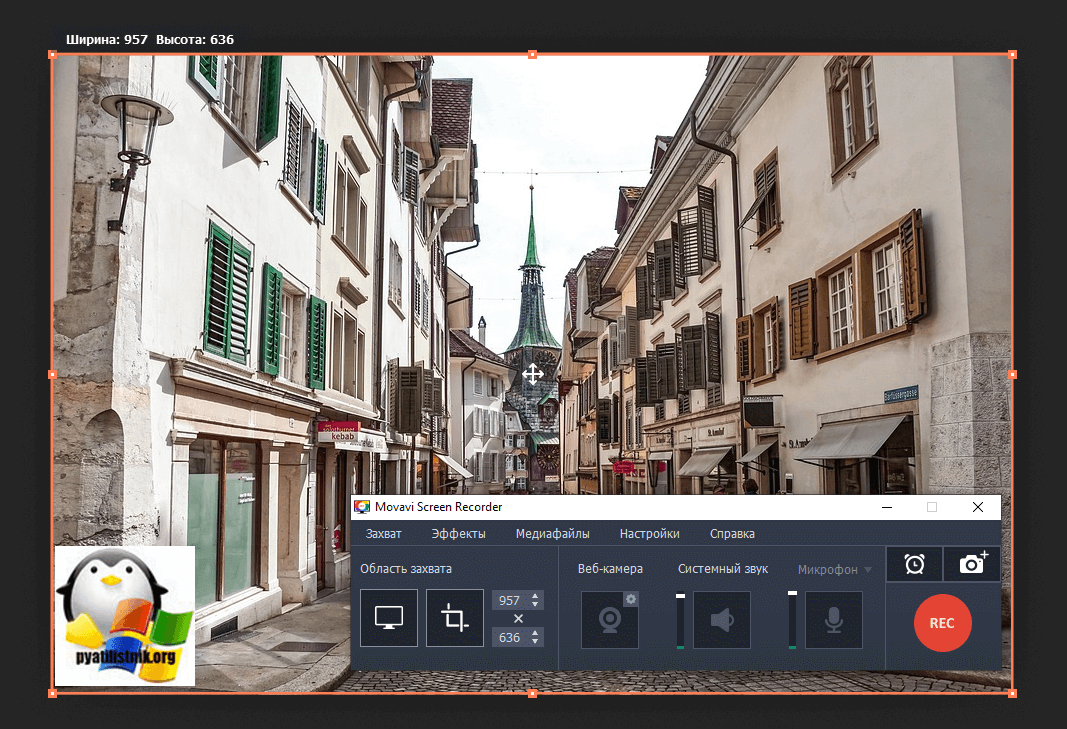Open the Эффекты menu
The height and width of the screenshot is (729, 1067).
(458, 534)
